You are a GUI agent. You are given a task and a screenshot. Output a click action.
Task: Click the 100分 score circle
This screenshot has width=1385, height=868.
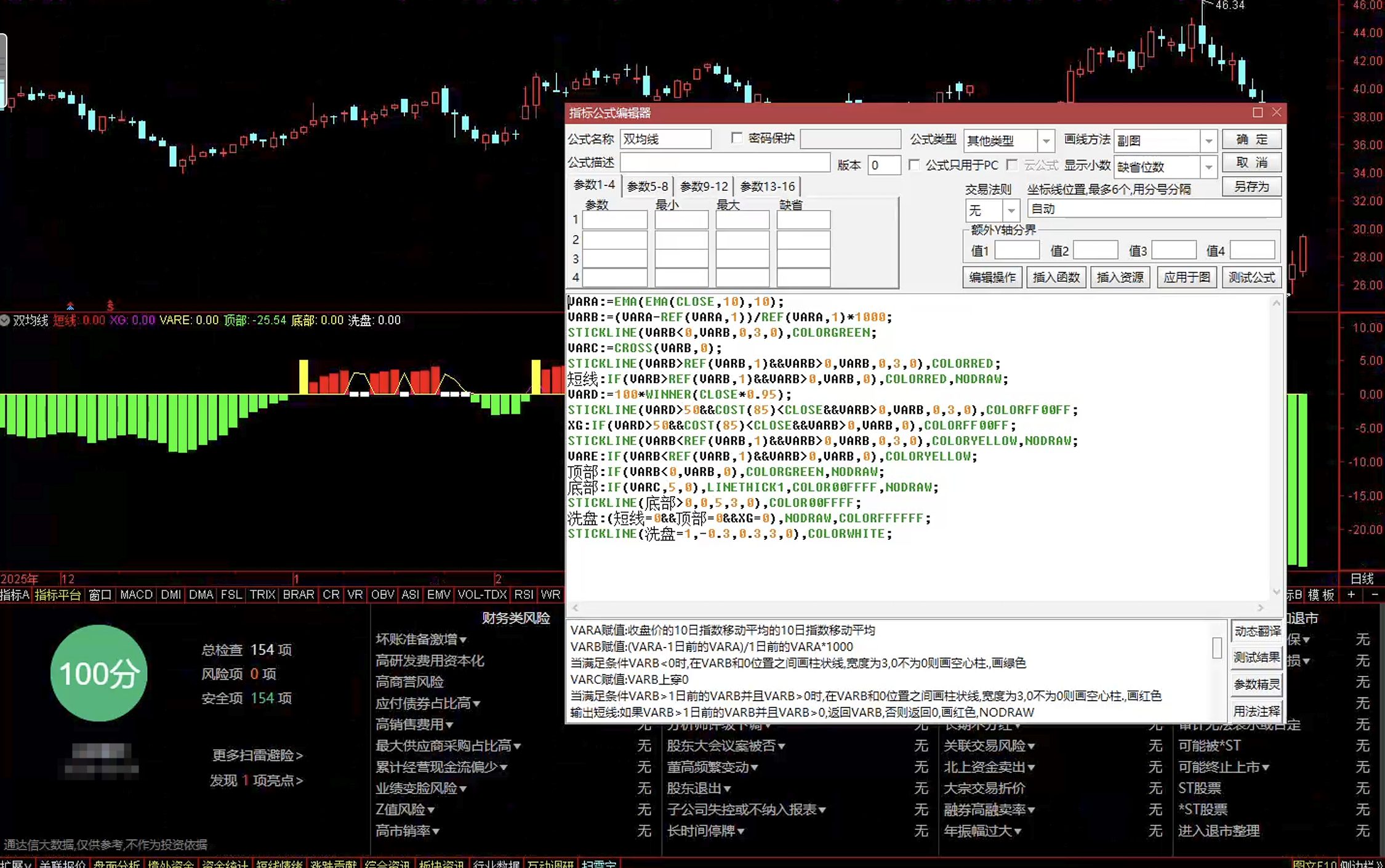click(x=99, y=673)
